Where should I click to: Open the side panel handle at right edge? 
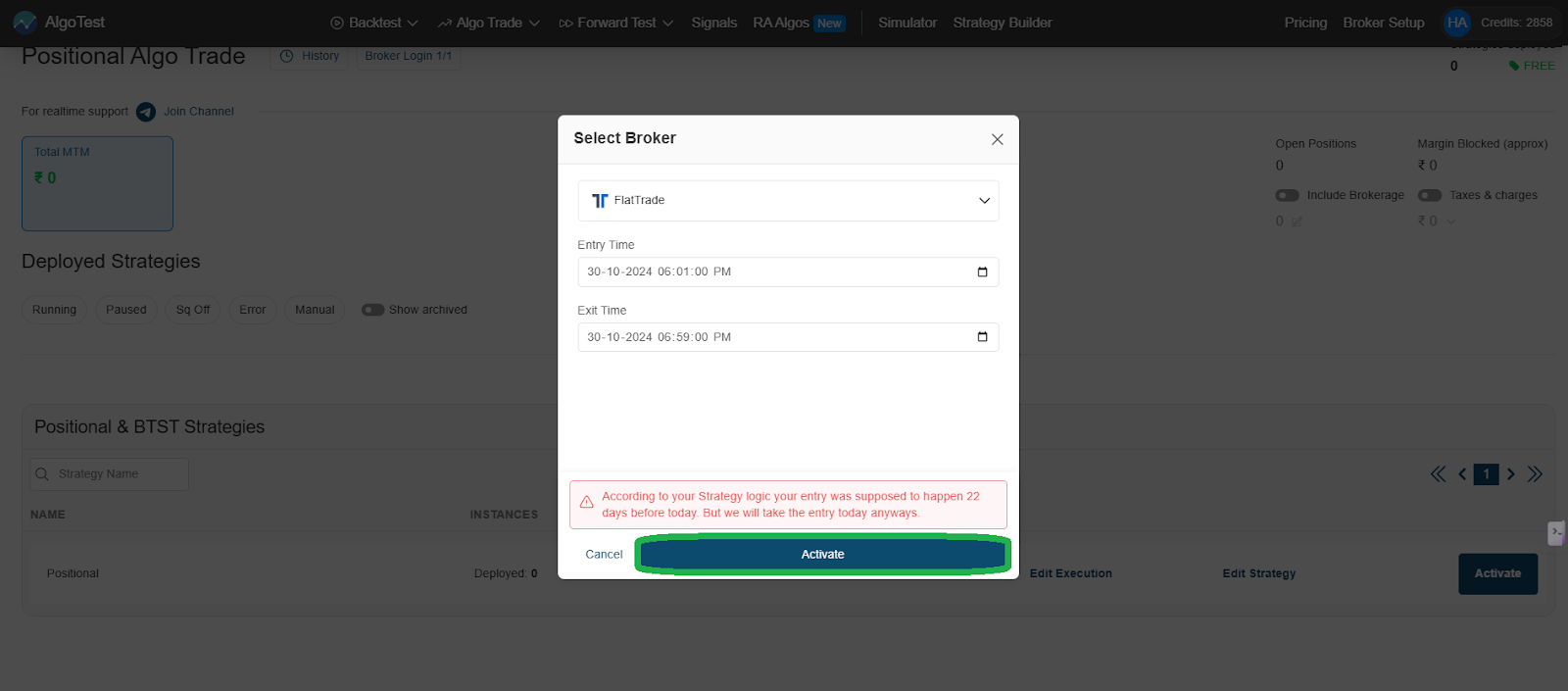point(1556,533)
